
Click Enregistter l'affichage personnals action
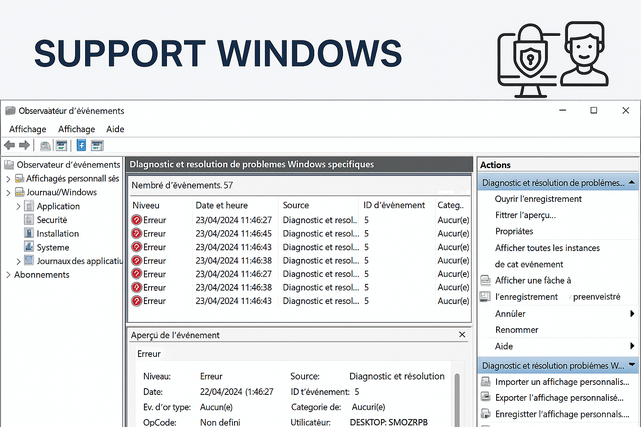[562, 414]
